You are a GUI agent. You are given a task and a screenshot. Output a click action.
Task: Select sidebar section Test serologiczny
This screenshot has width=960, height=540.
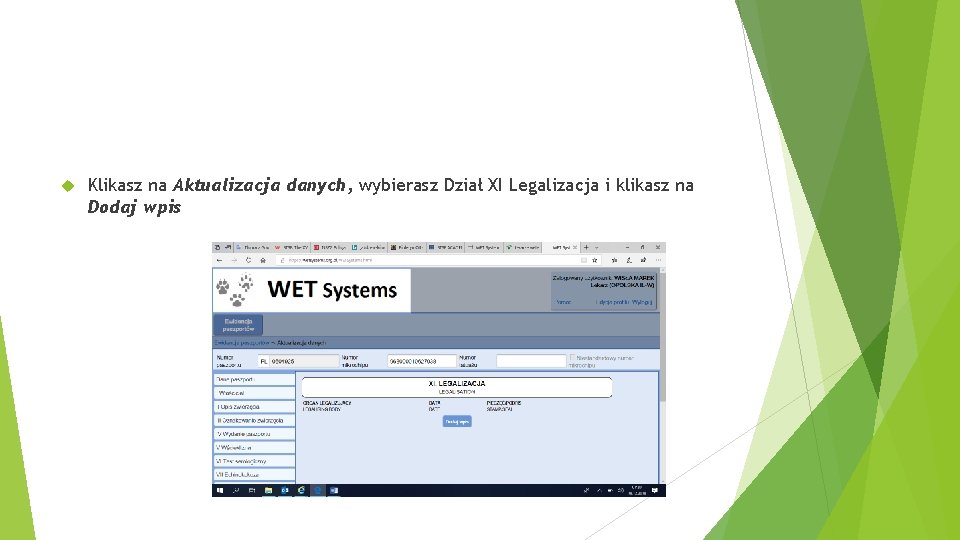(254, 461)
